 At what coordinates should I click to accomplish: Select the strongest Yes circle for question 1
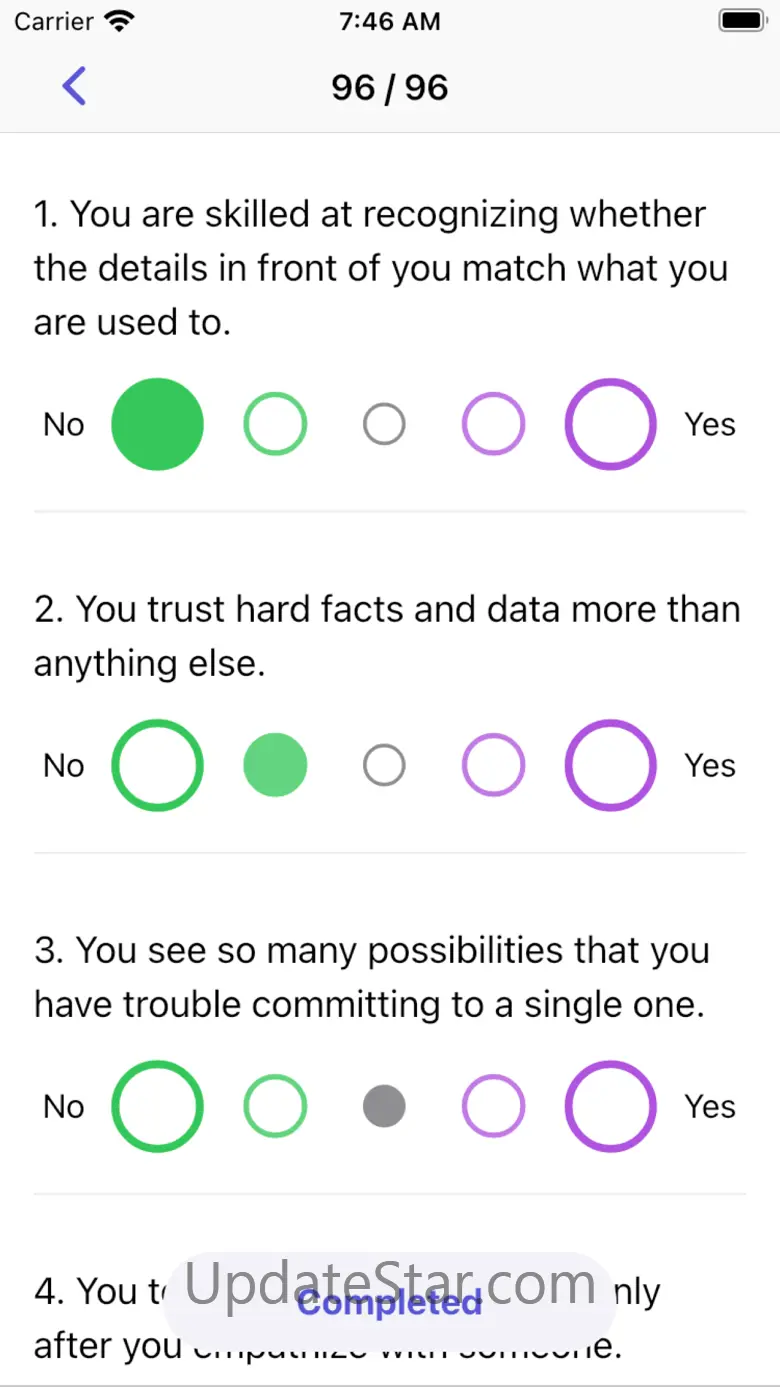coord(611,424)
